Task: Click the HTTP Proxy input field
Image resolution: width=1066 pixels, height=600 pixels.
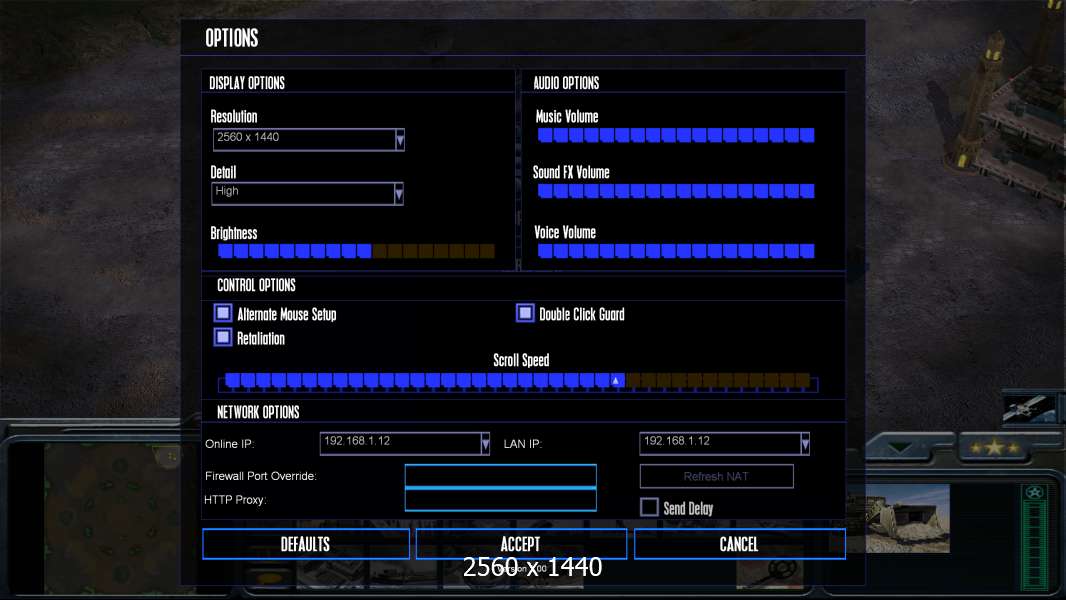Action: pos(500,500)
